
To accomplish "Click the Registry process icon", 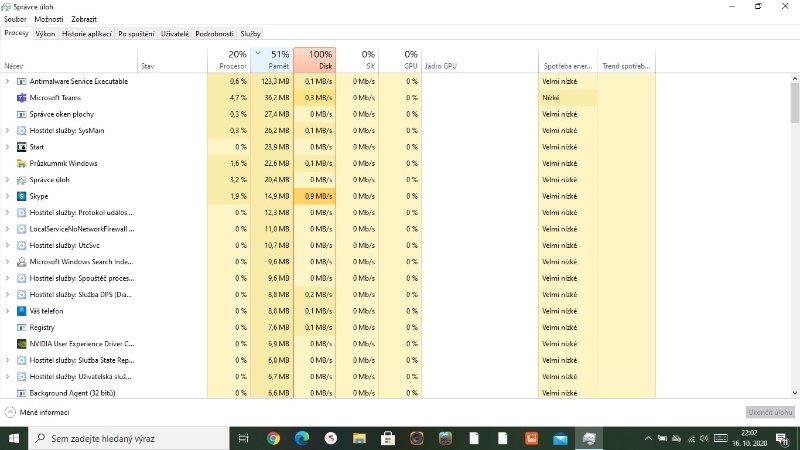I will pyautogui.click(x=21, y=328).
